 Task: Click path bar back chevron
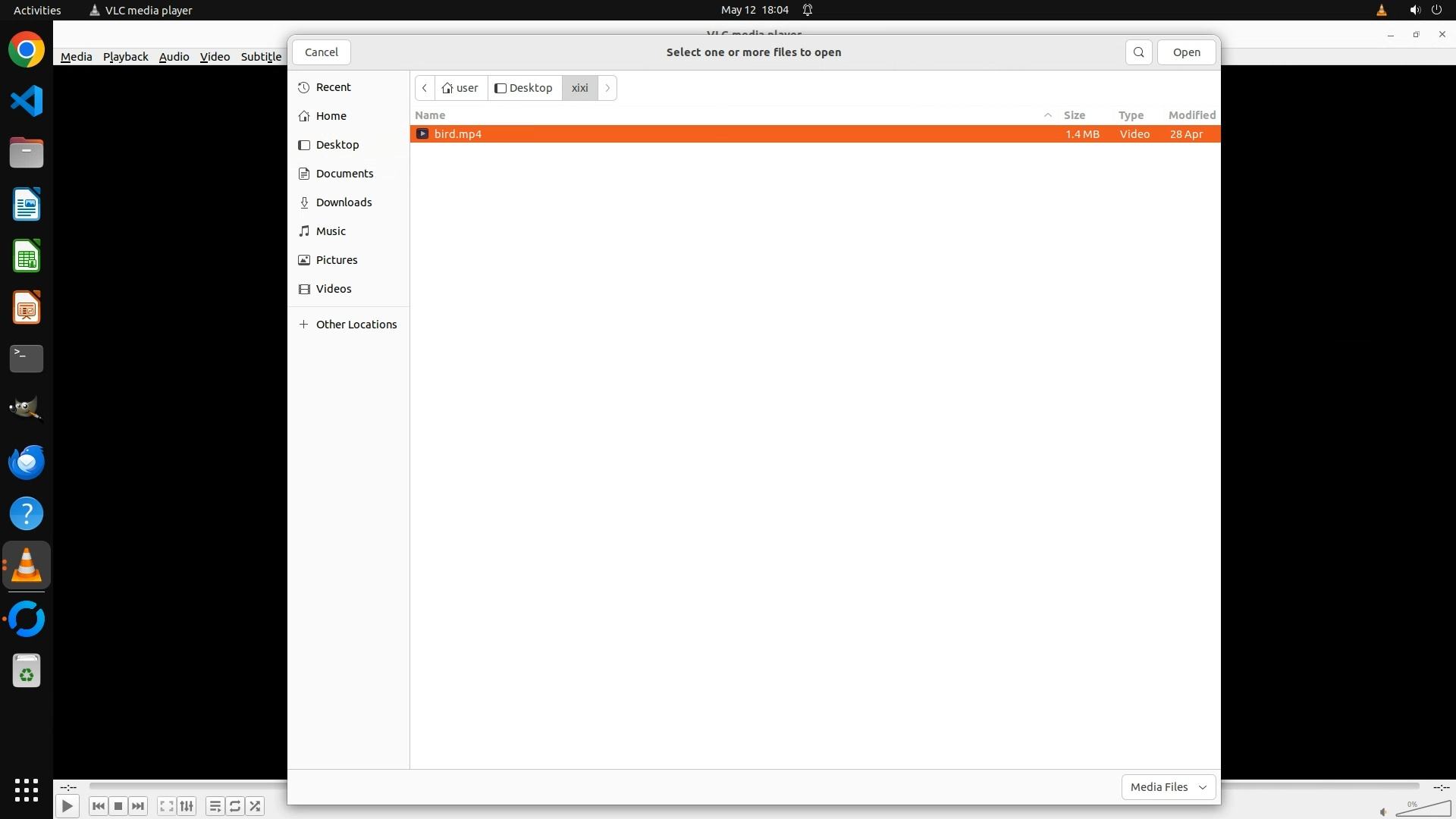pyautogui.click(x=425, y=88)
